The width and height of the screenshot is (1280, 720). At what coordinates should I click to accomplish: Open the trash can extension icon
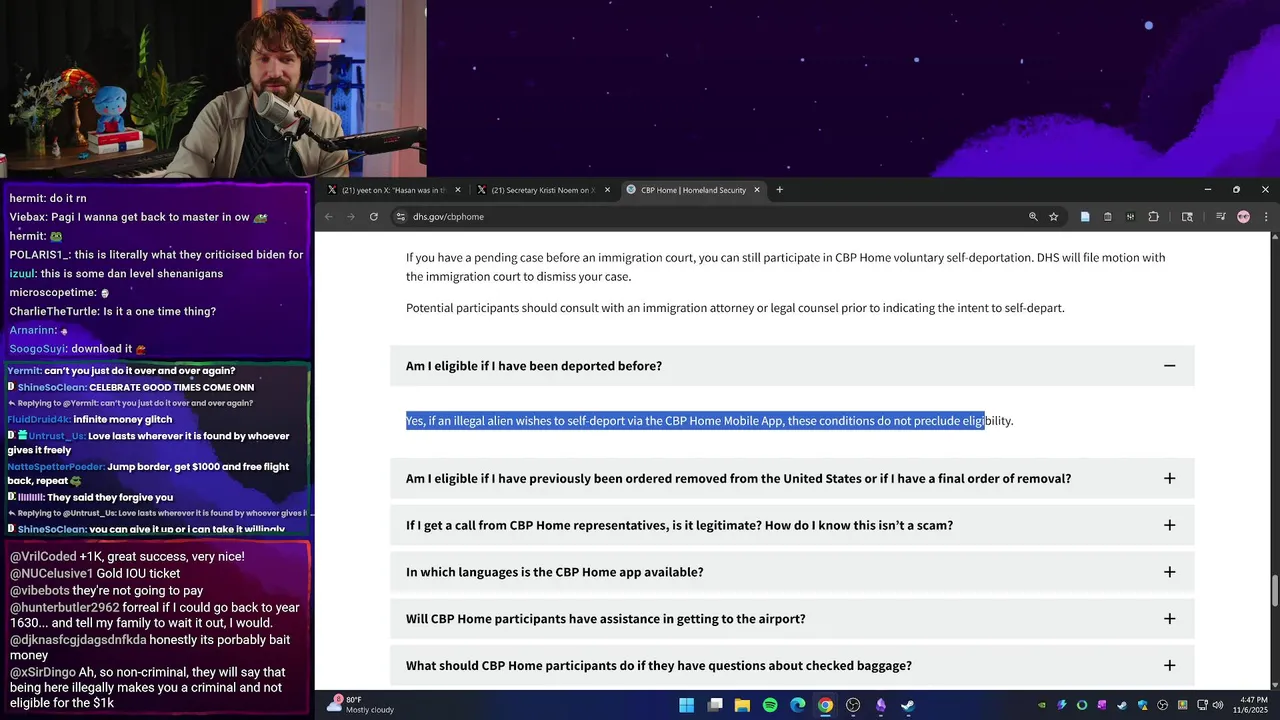pos(1108,217)
